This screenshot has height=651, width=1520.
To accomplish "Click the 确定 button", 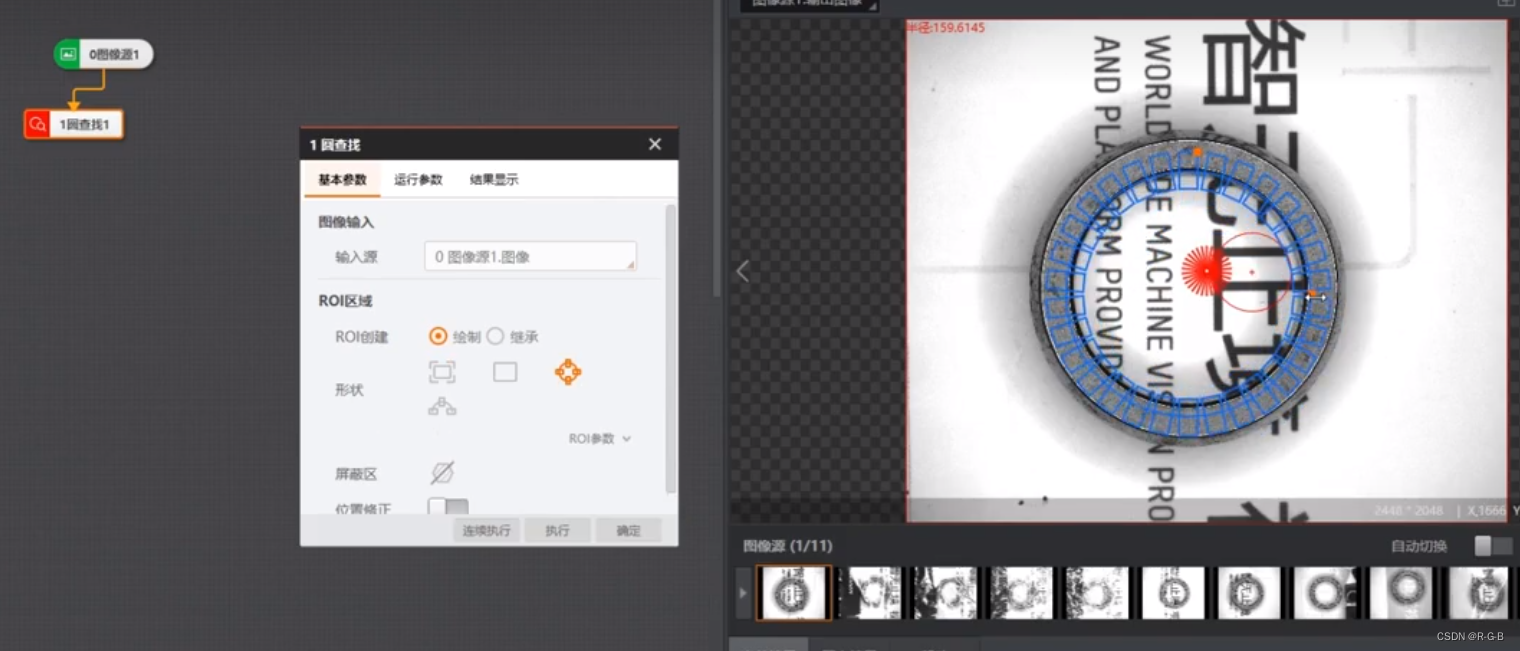I will pyautogui.click(x=628, y=531).
